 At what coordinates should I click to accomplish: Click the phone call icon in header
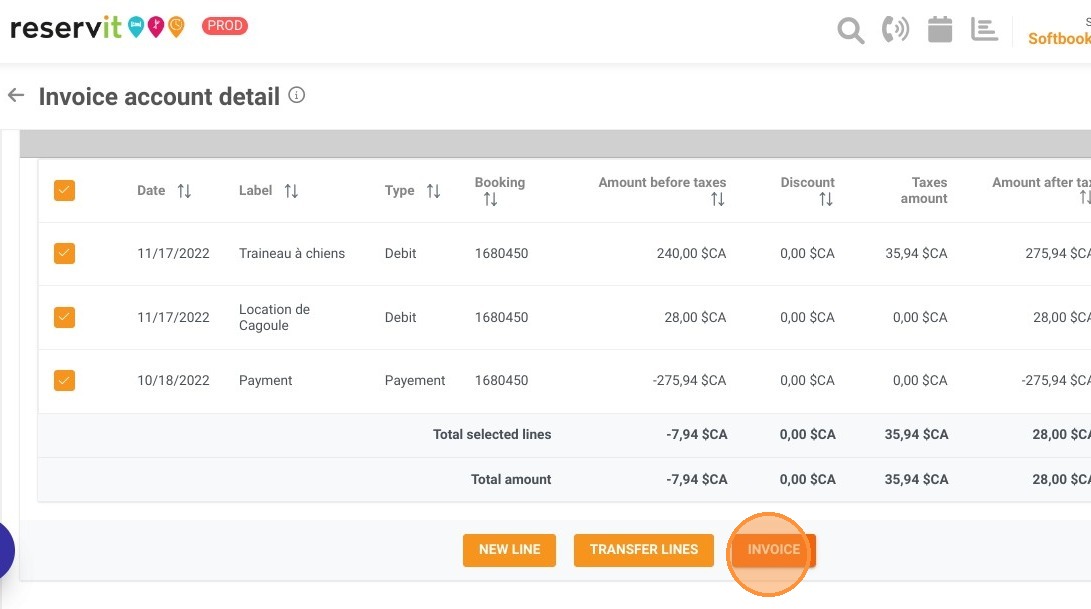point(895,29)
